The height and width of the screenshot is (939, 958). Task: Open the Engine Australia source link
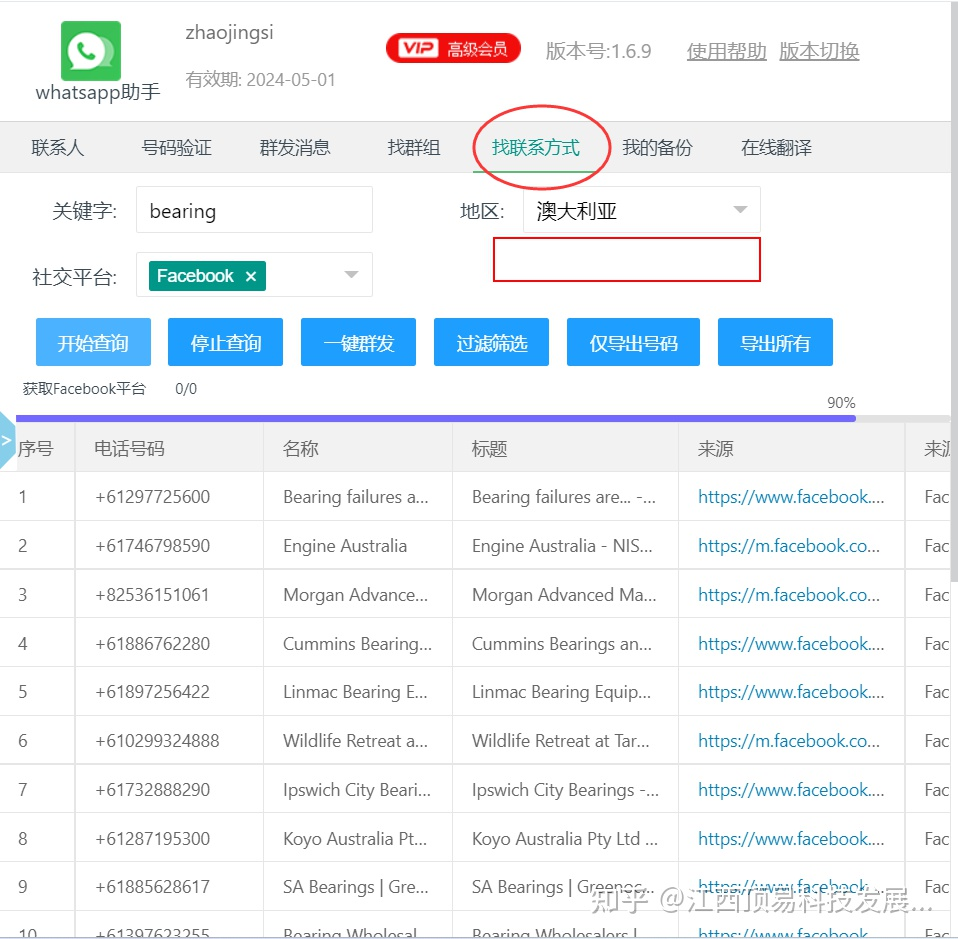point(789,546)
